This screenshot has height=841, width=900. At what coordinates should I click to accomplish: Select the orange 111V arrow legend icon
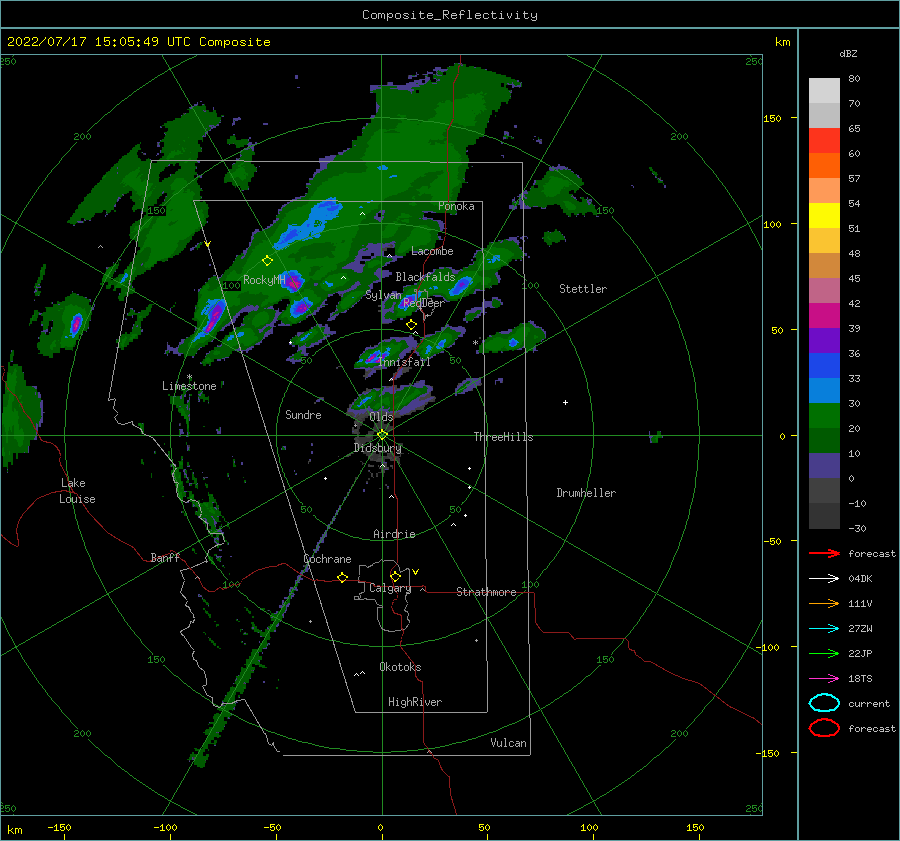pos(824,603)
